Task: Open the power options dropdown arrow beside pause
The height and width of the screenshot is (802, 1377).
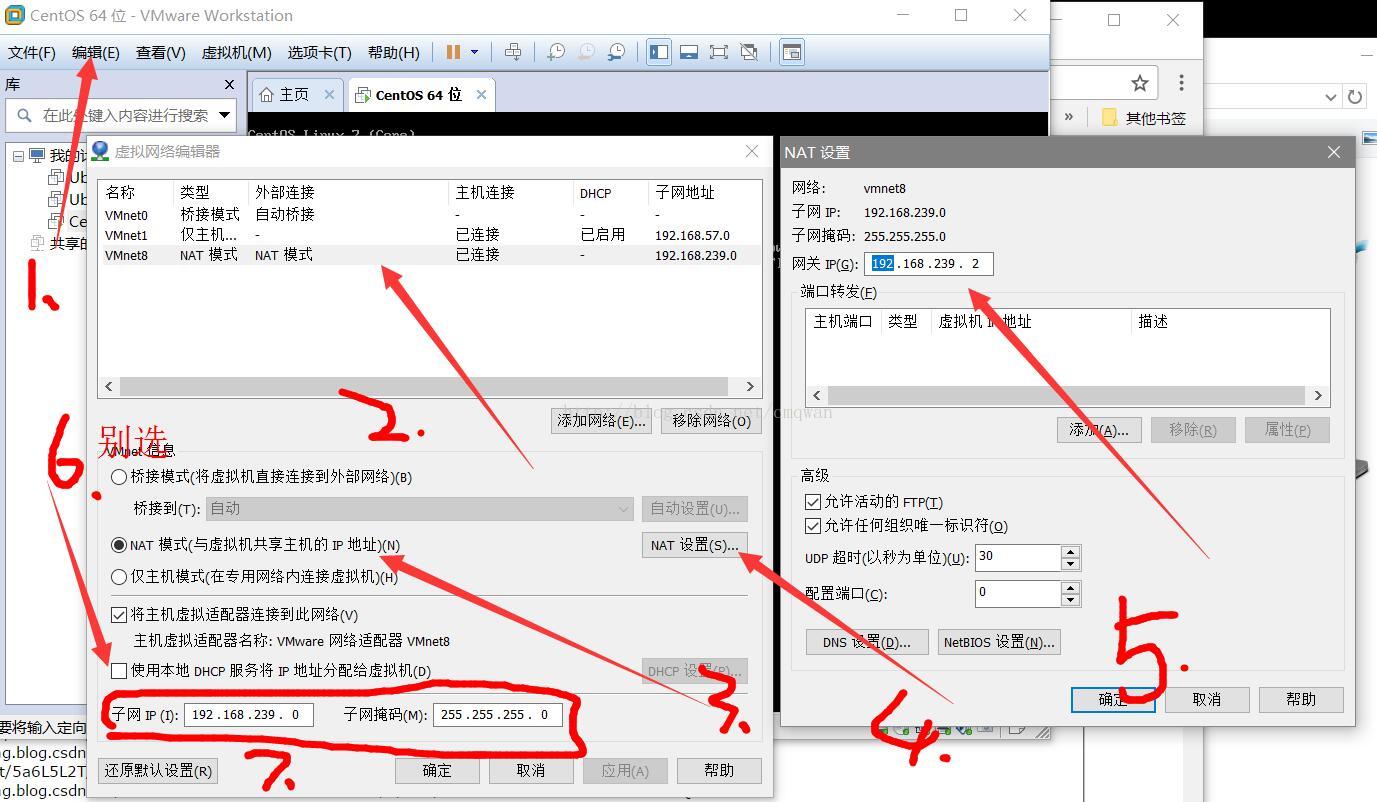Action: [x=474, y=52]
